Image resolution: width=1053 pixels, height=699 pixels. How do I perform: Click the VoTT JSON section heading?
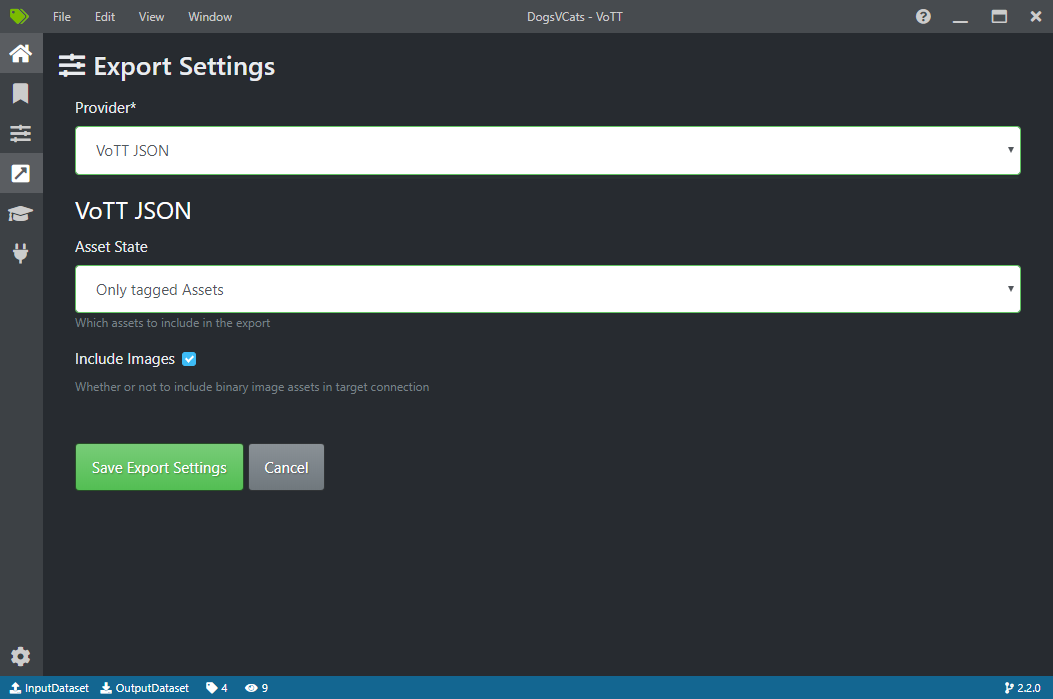coord(133,211)
